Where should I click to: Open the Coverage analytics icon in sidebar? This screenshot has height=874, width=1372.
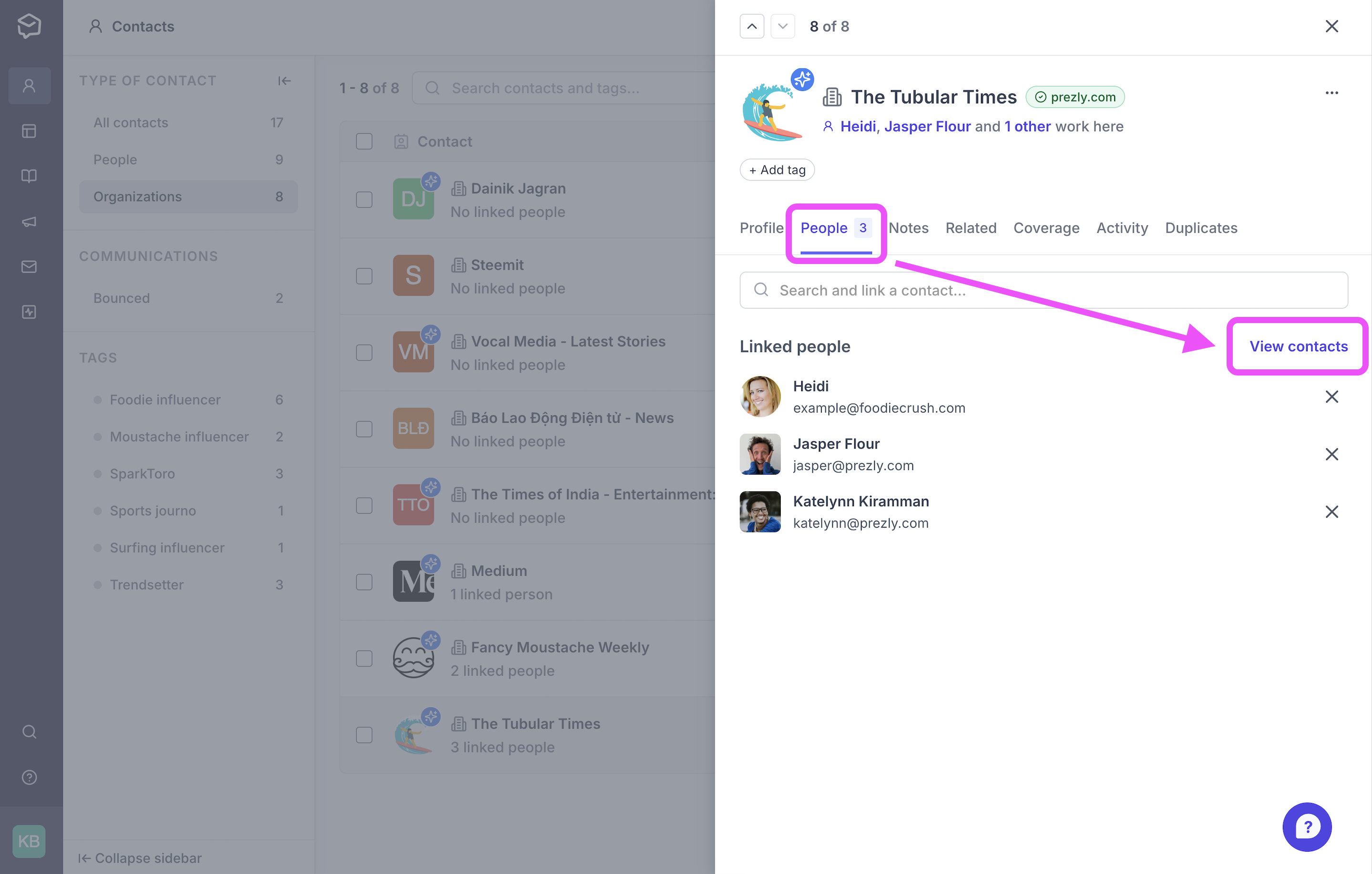[29, 312]
